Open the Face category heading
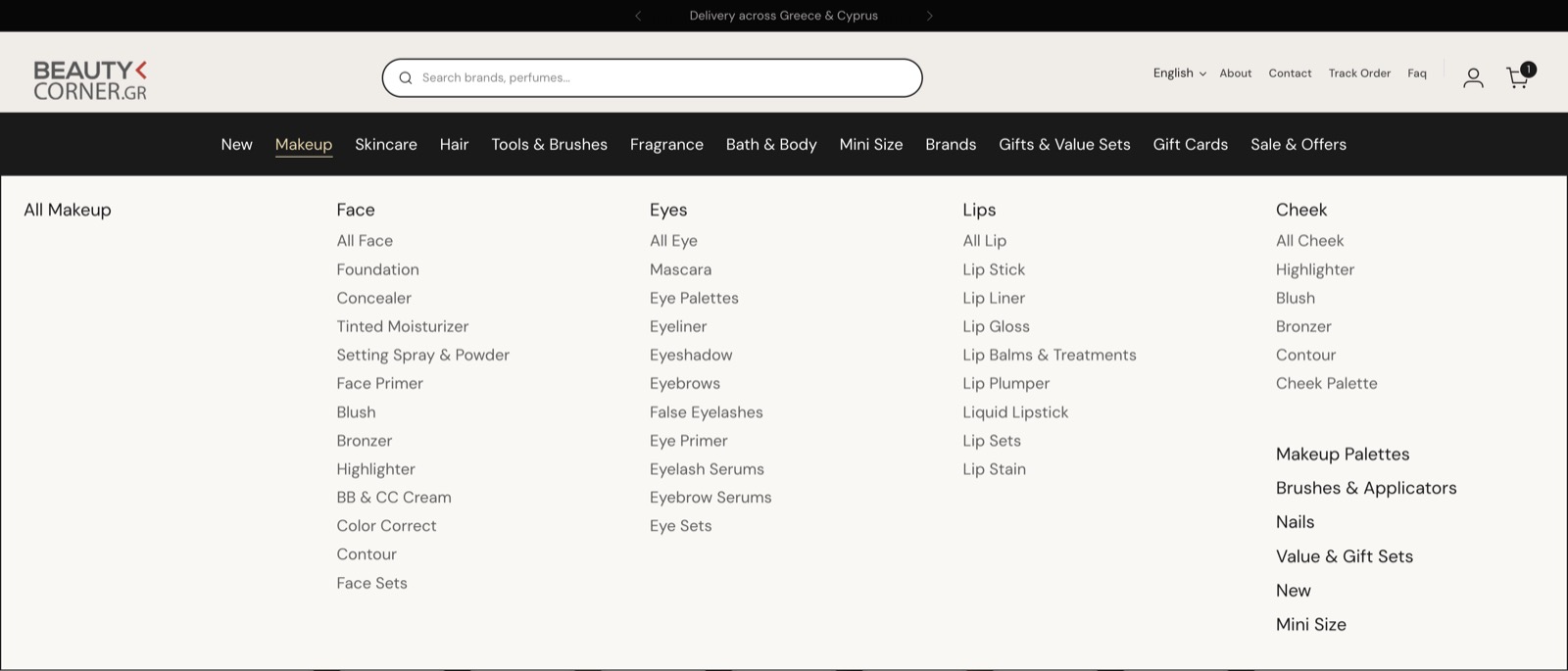The height and width of the screenshot is (671, 1568). point(356,210)
